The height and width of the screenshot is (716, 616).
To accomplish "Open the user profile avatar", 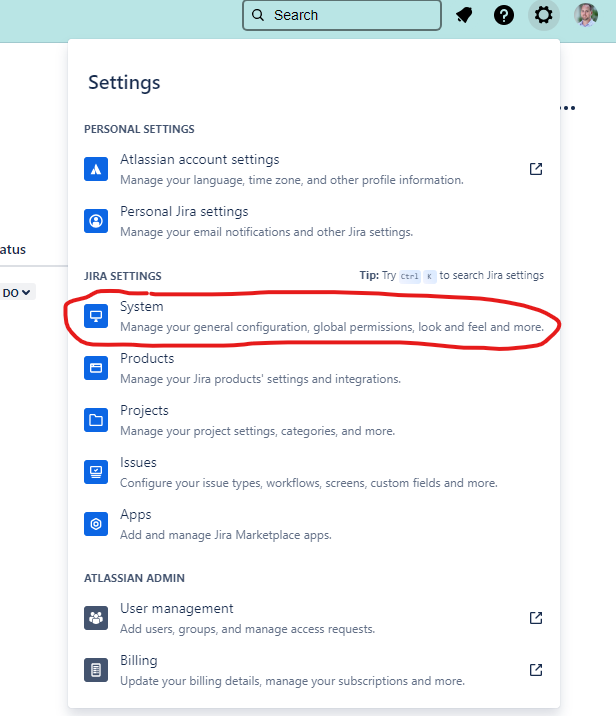I will [x=586, y=15].
